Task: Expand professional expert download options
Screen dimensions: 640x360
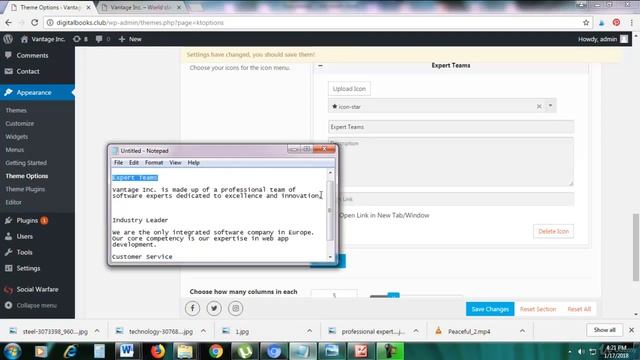Action: pos(416,331)
